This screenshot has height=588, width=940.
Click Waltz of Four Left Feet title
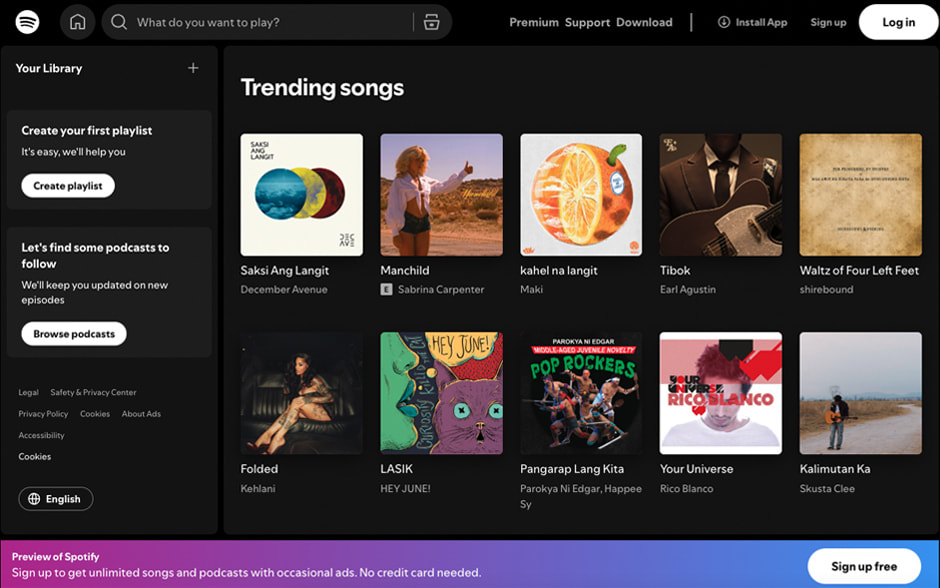859,270
